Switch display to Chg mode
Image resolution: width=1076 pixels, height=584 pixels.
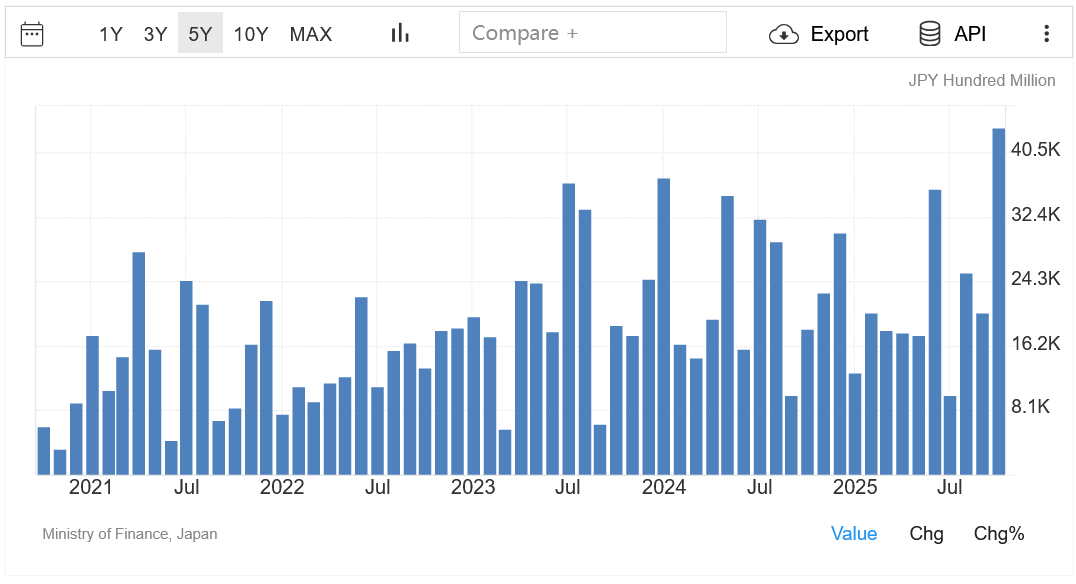(x=926, y=534)
